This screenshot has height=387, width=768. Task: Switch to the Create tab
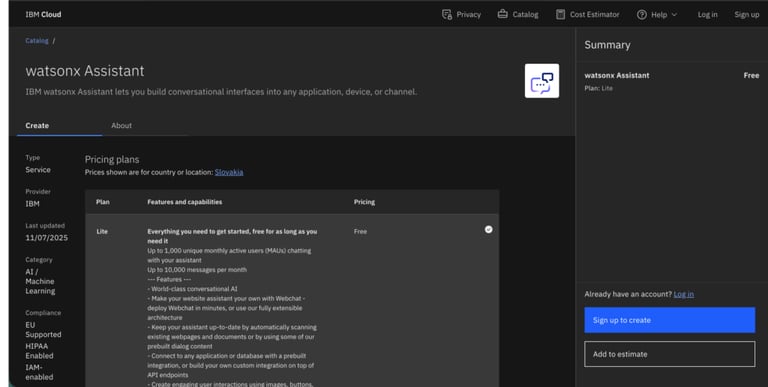click(59, 126)
